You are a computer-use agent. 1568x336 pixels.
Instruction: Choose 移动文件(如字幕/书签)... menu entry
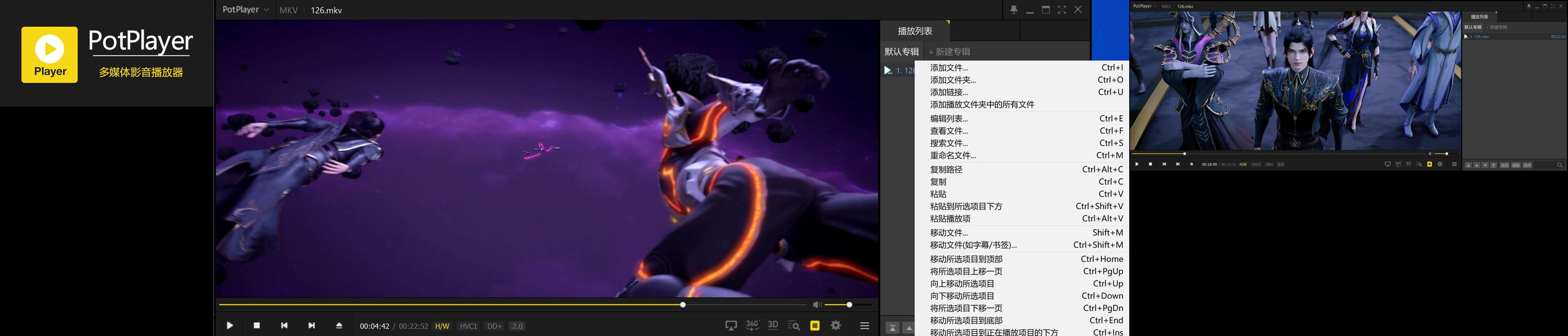pyautogui.click(x=1022, y=245)
